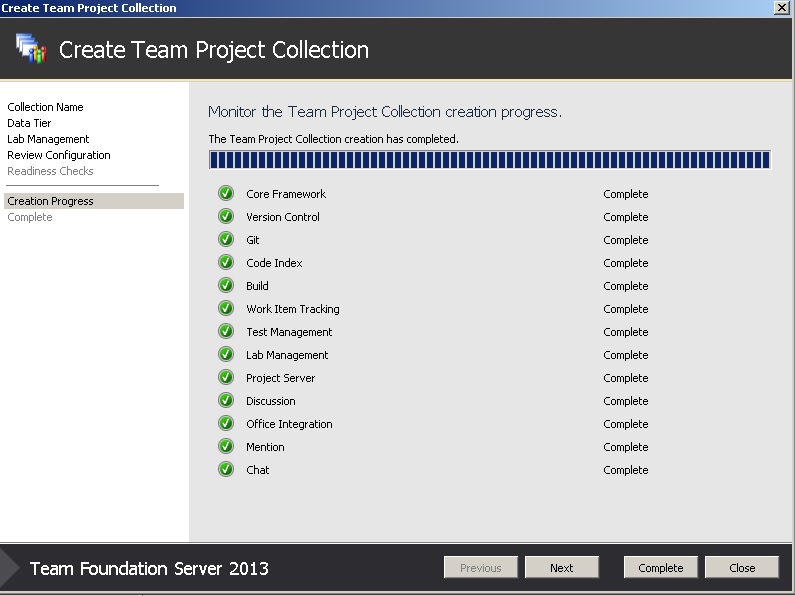Click the green check icon beside Project Server
795x596 pixels.
[226, 377]
